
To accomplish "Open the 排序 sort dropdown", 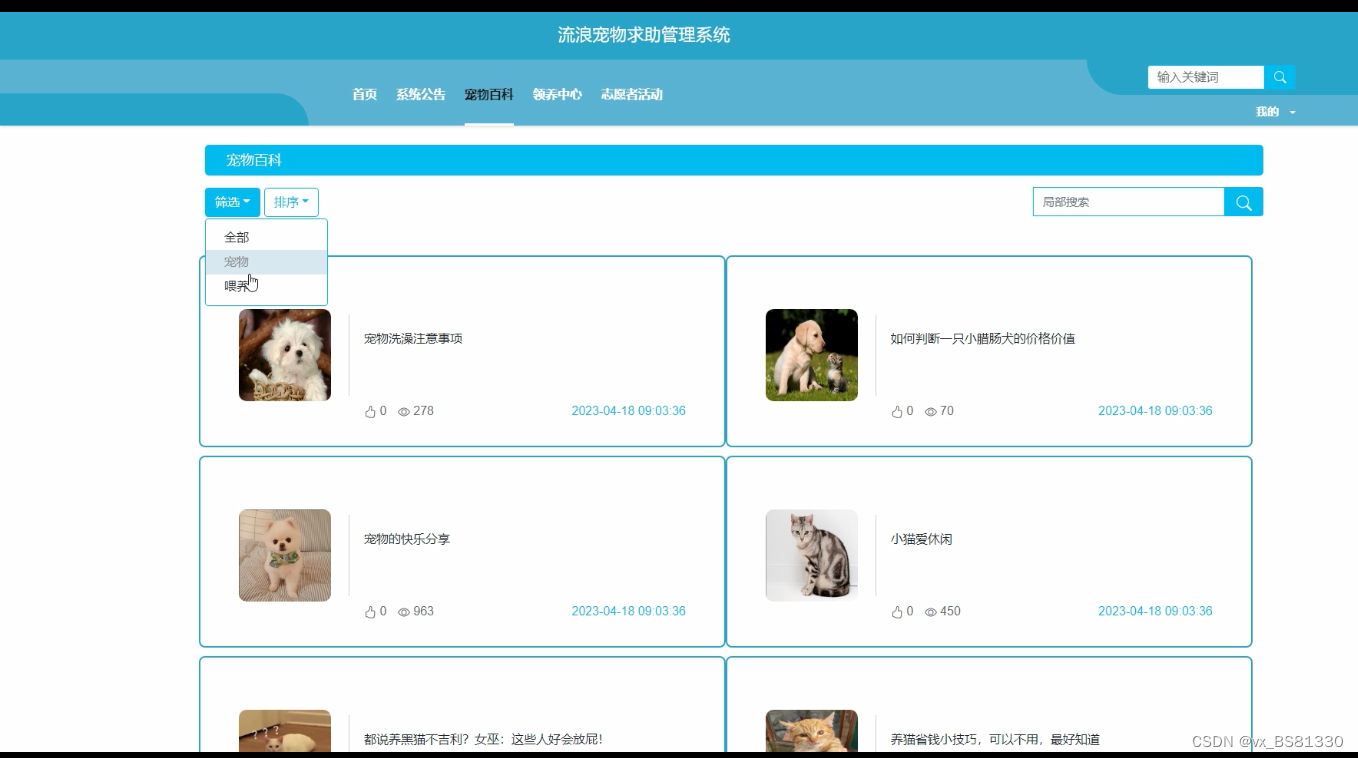I will point(291,202).
